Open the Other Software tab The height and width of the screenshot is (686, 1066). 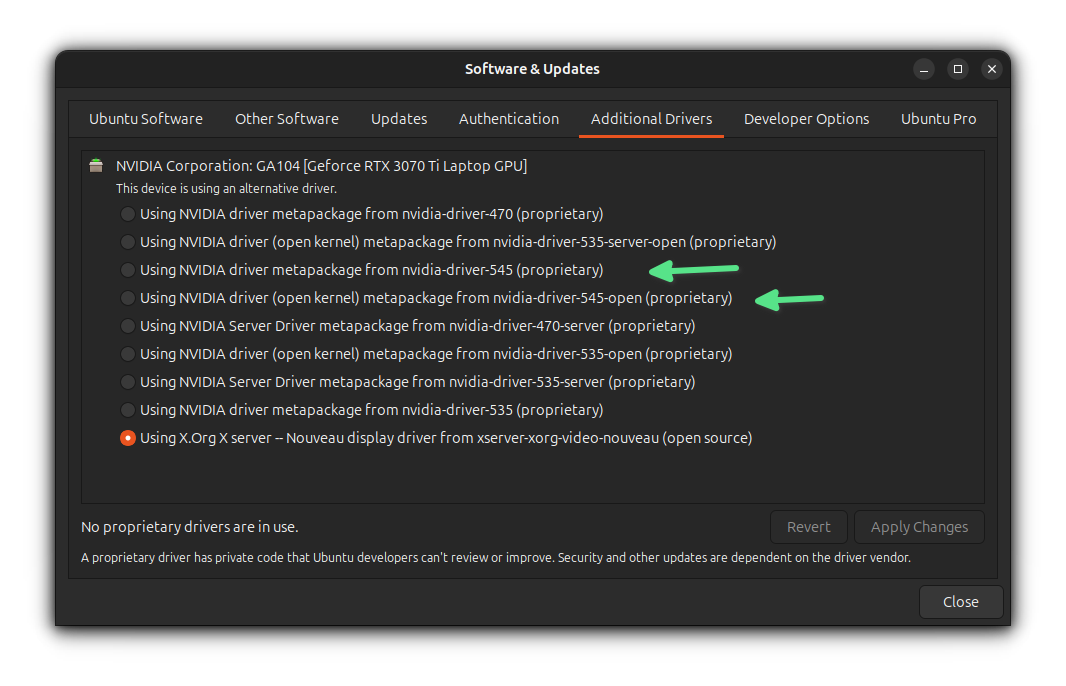click(286, 118)
